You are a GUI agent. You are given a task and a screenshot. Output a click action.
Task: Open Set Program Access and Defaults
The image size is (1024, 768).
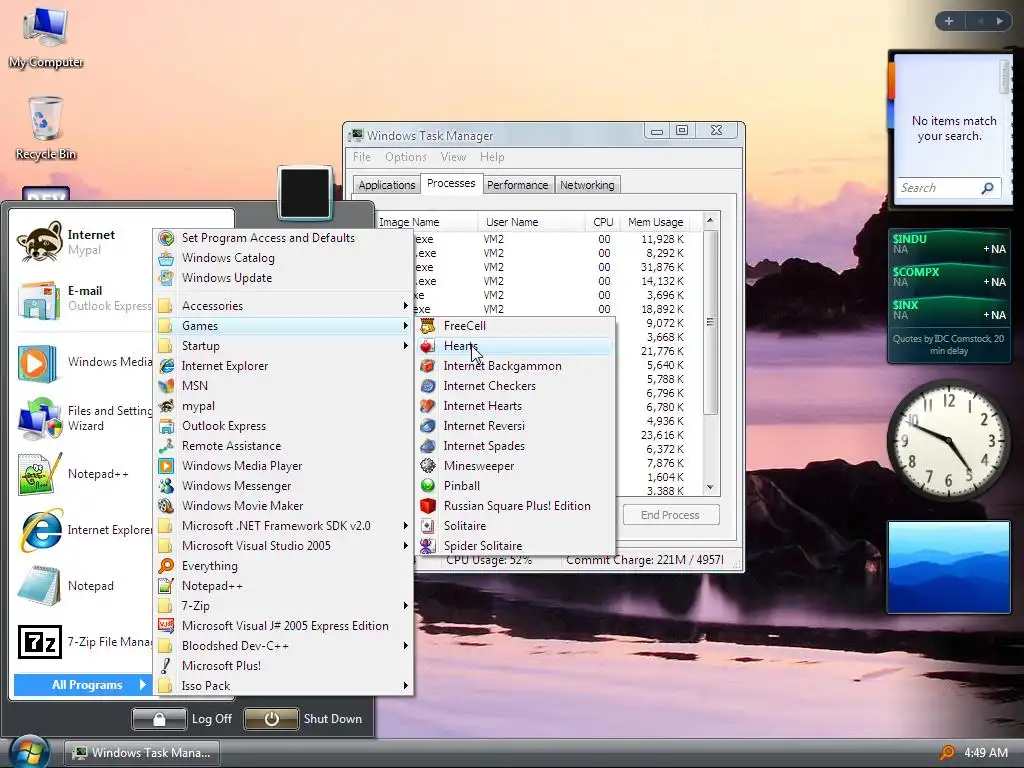pyautogui.click(x=283, y=238)
